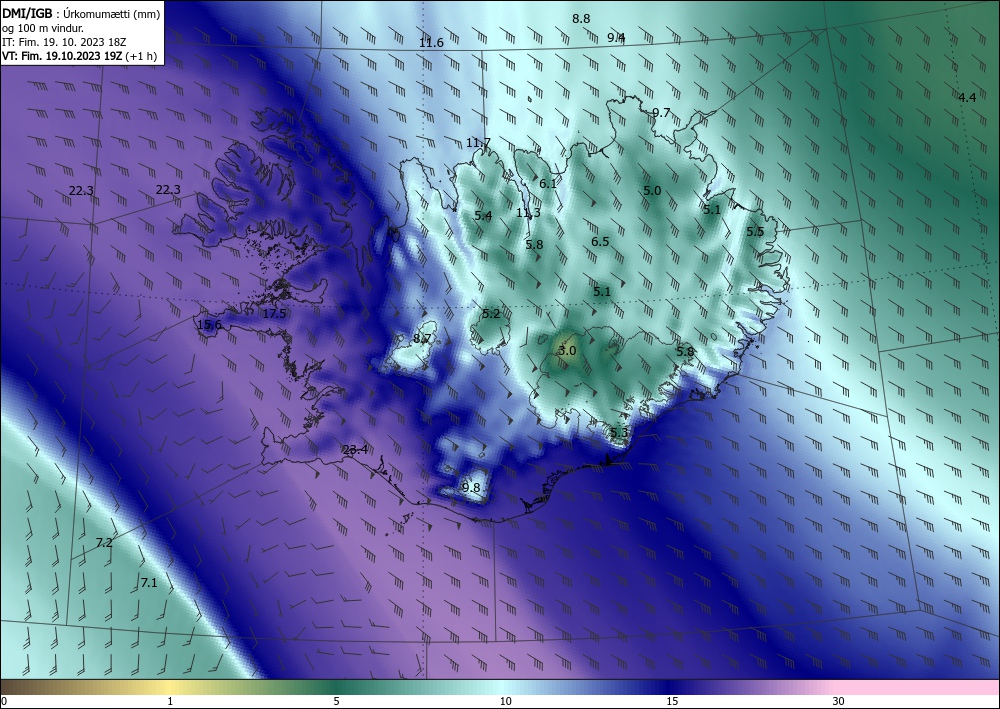Click the color scale label '15'
This screenshot has width=1000, height=709.
coord(672,701)
